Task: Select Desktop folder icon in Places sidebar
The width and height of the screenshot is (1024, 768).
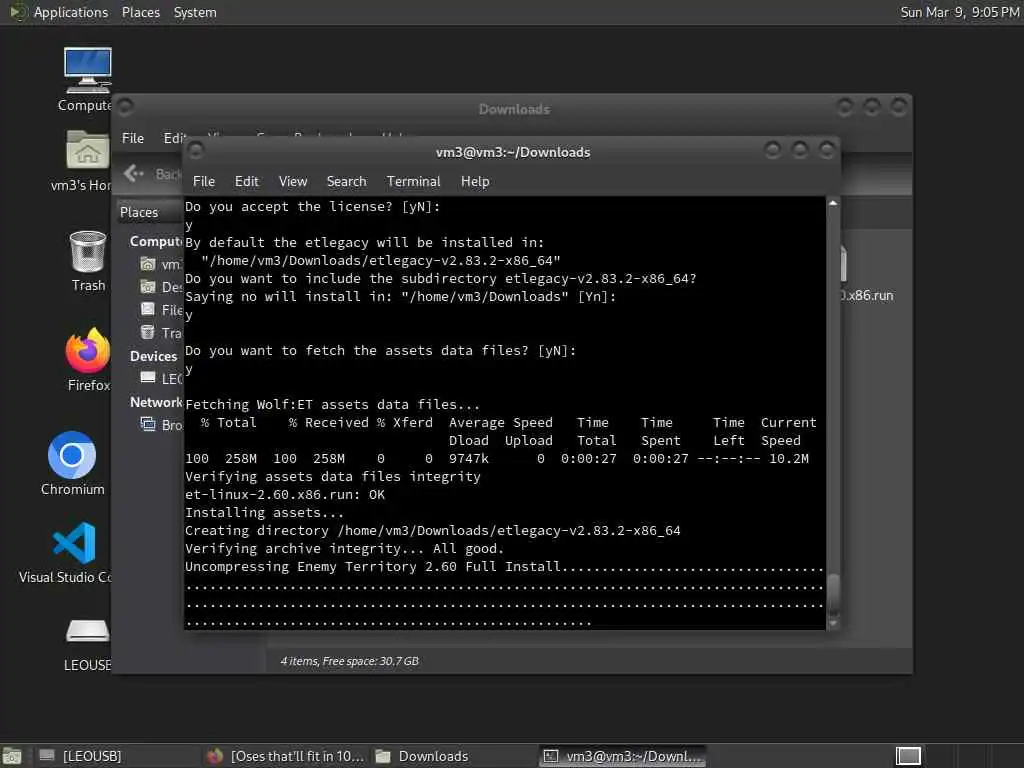Action: coord(148,287)
